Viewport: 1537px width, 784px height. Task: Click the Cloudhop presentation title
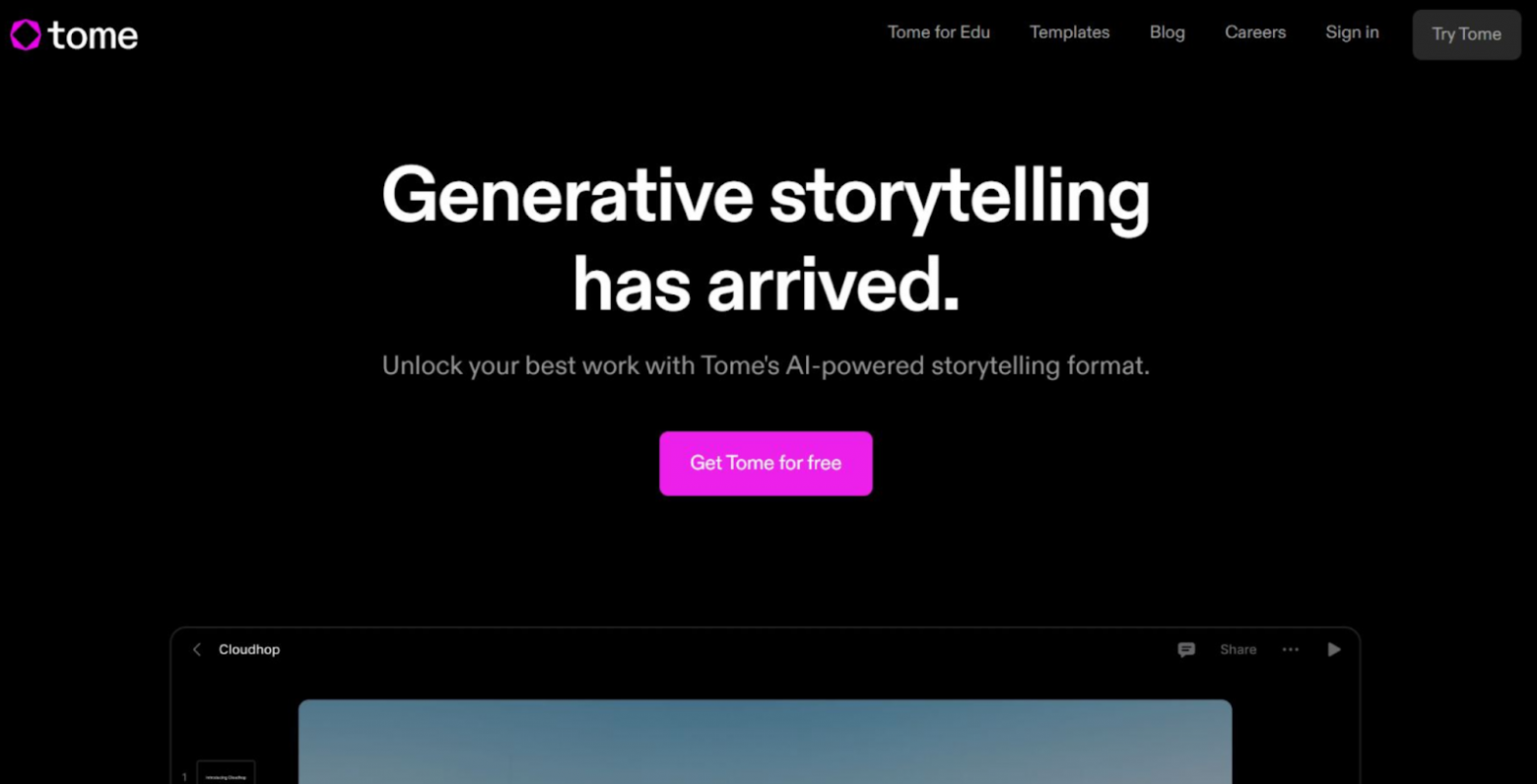(x=249, y=649)
